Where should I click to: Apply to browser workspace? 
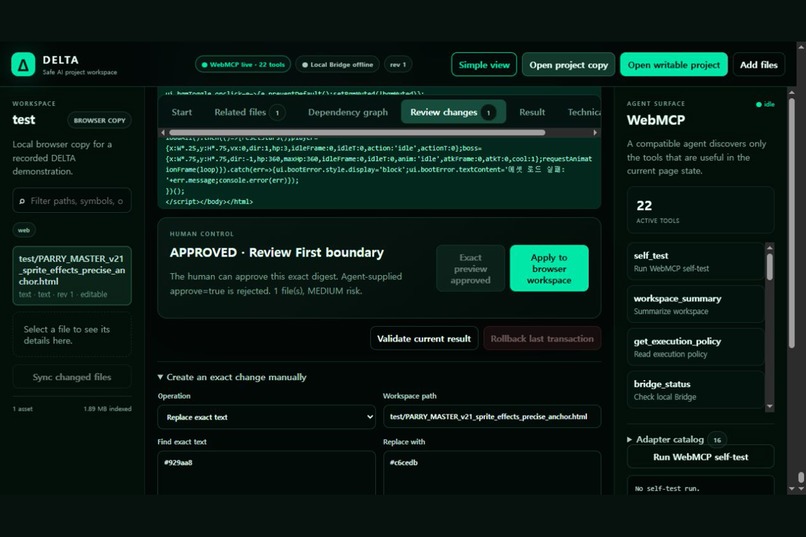(549, 268)
